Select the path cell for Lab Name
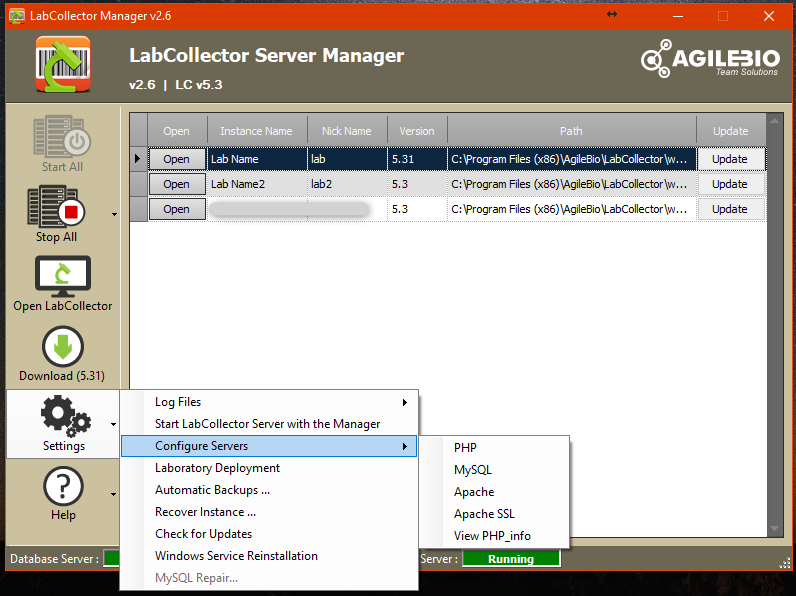The image size is (796, 596). click(572, 159)
